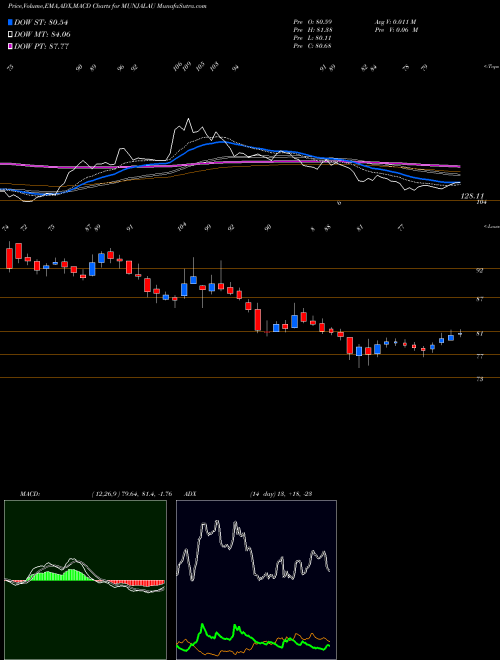Click the blue DOW ST legend swatch
Image resolution: width=500 pixels, height=660 pixels.
10,22
